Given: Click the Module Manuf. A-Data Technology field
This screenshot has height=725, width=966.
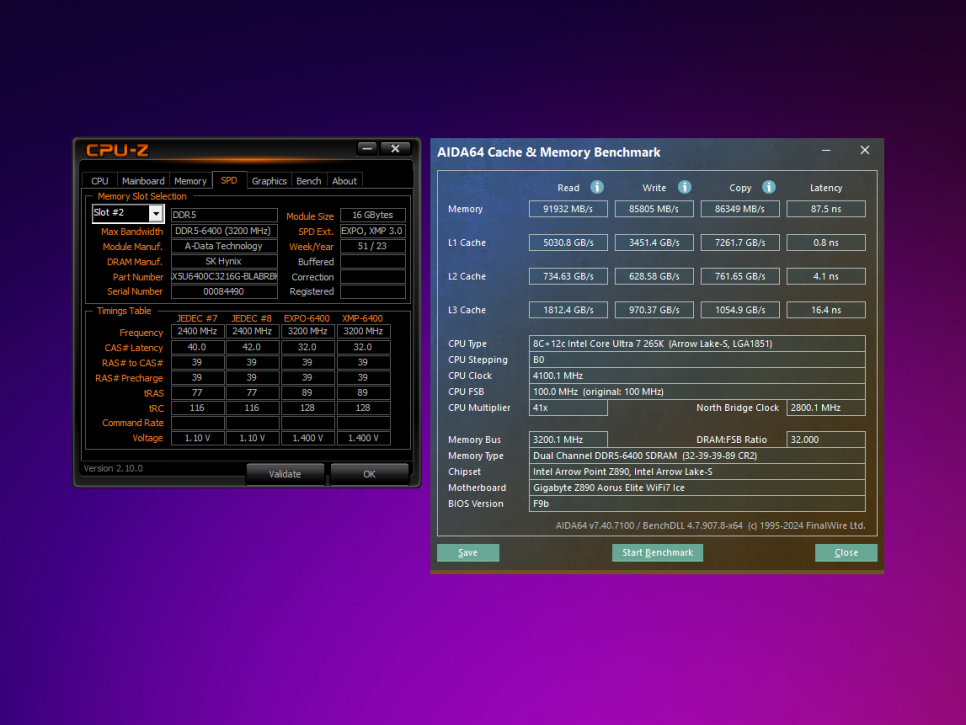Looking at the screenshot, I should click(x=224, y=246).
